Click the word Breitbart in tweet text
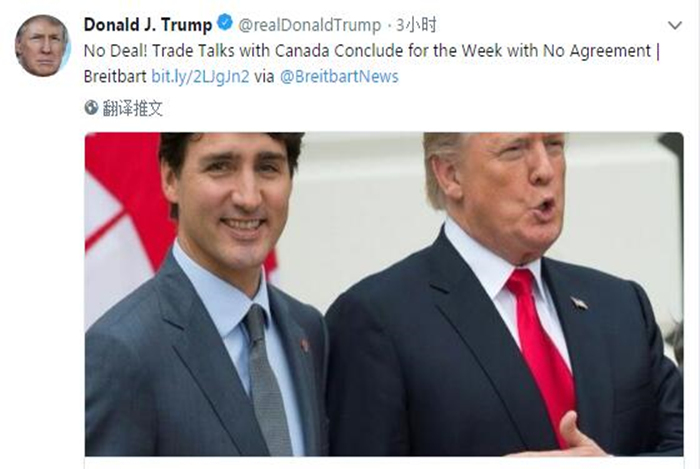 pyautogui.click(x=115, y=76)
